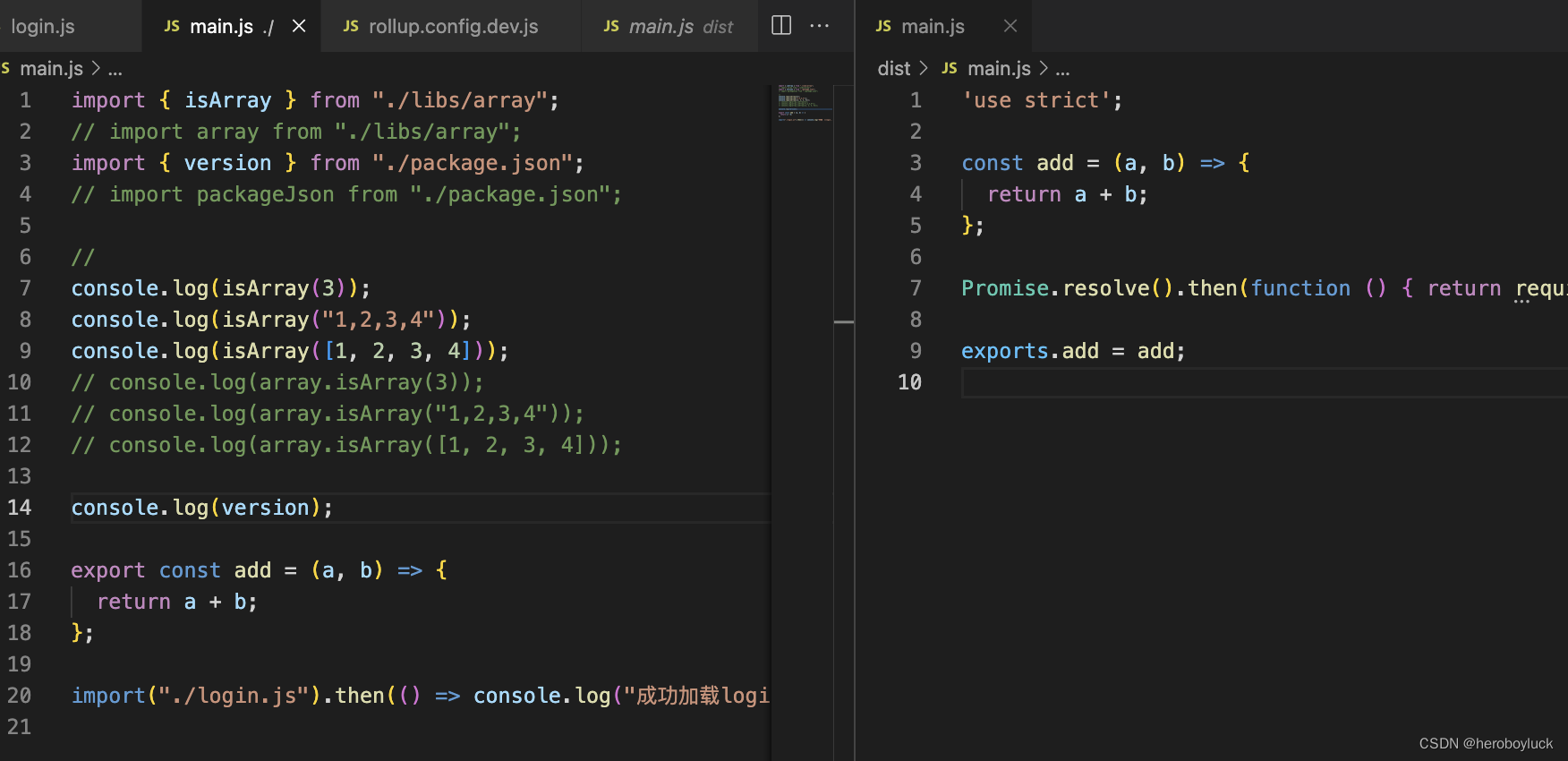
Task: Expand chevron after main.js in right breadcrumb
Action: 1044,68
